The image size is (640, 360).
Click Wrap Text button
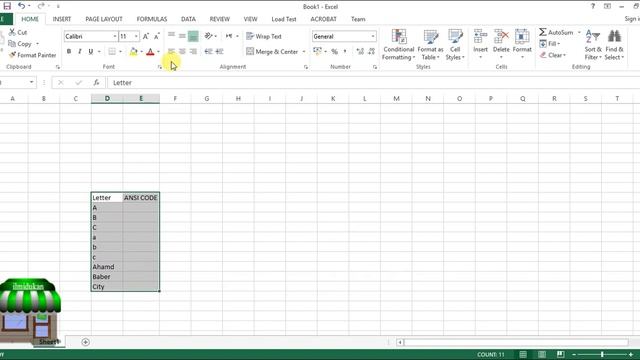pos(264,36)
